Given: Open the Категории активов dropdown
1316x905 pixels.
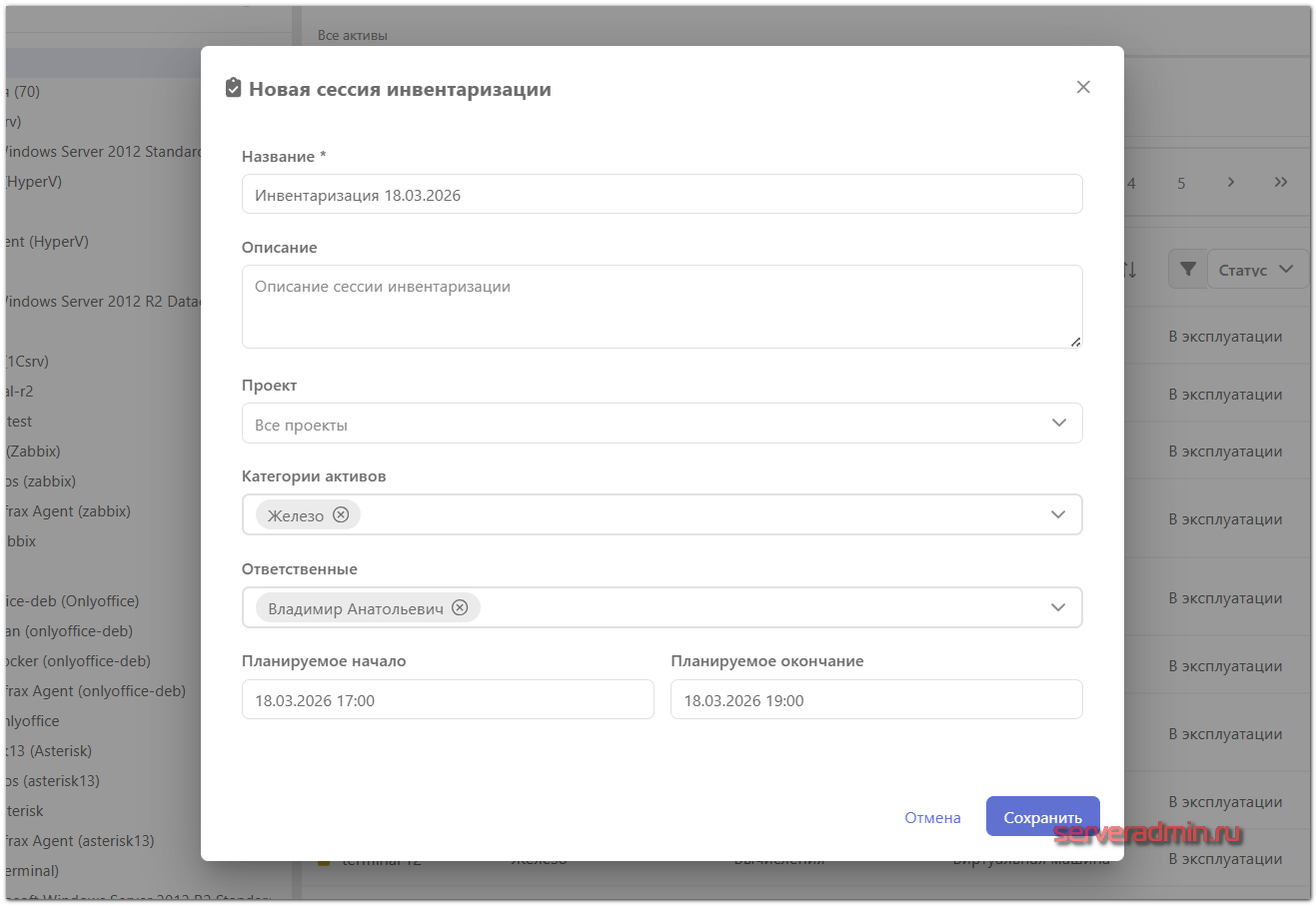Looking at the screenshot, I should 1058,514.
